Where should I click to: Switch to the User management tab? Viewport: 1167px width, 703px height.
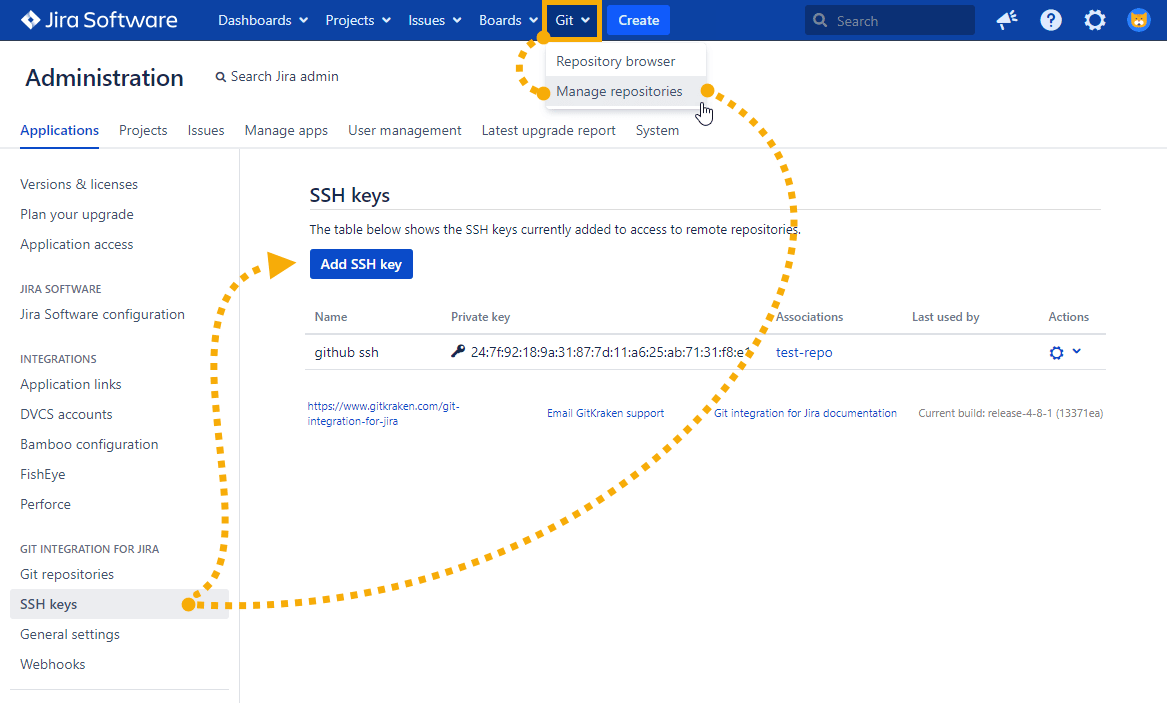(404, 131)
